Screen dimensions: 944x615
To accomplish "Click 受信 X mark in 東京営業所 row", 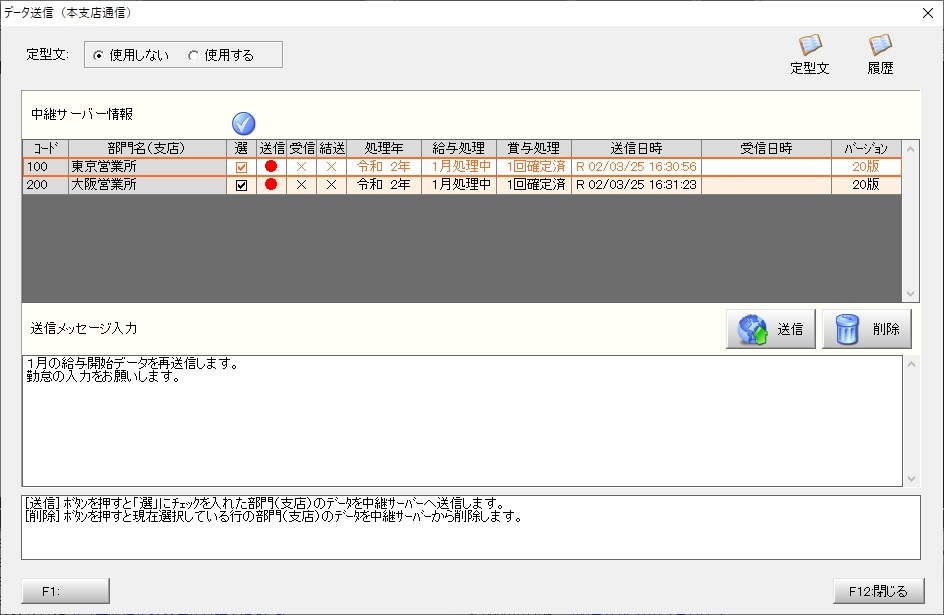I will pyautogui.click(x=302, y=167).
